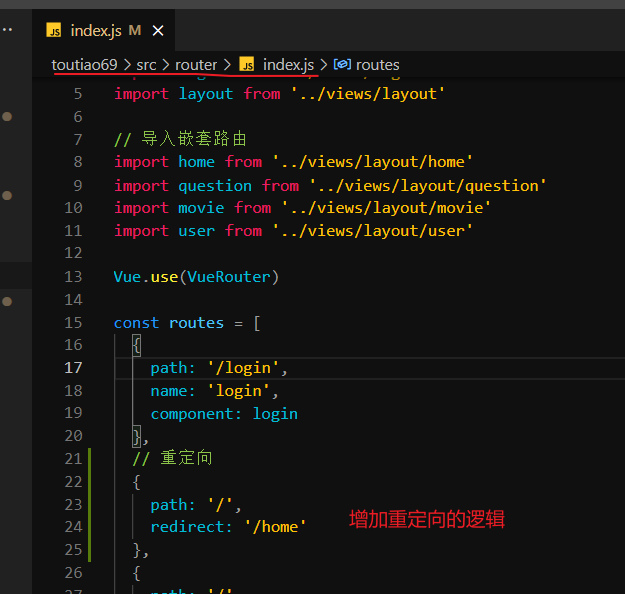Click the 导入嵌套路由 comment line

pyautogui.click(x=180, y=139)
